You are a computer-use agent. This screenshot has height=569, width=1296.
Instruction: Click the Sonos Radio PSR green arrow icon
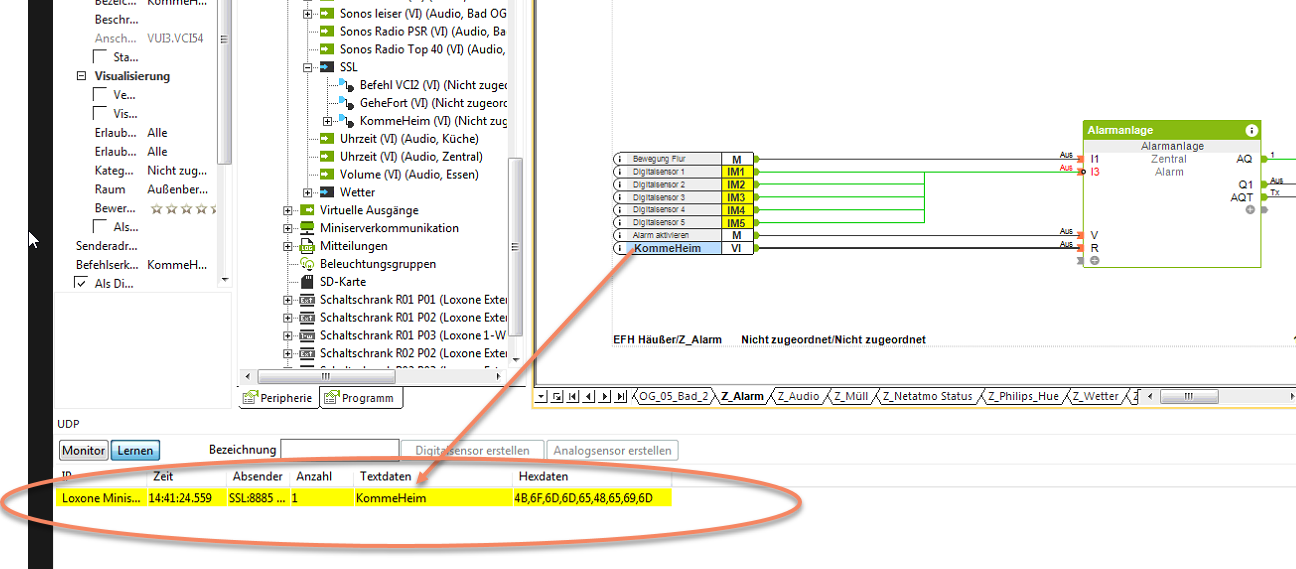[x=327, y=31]
